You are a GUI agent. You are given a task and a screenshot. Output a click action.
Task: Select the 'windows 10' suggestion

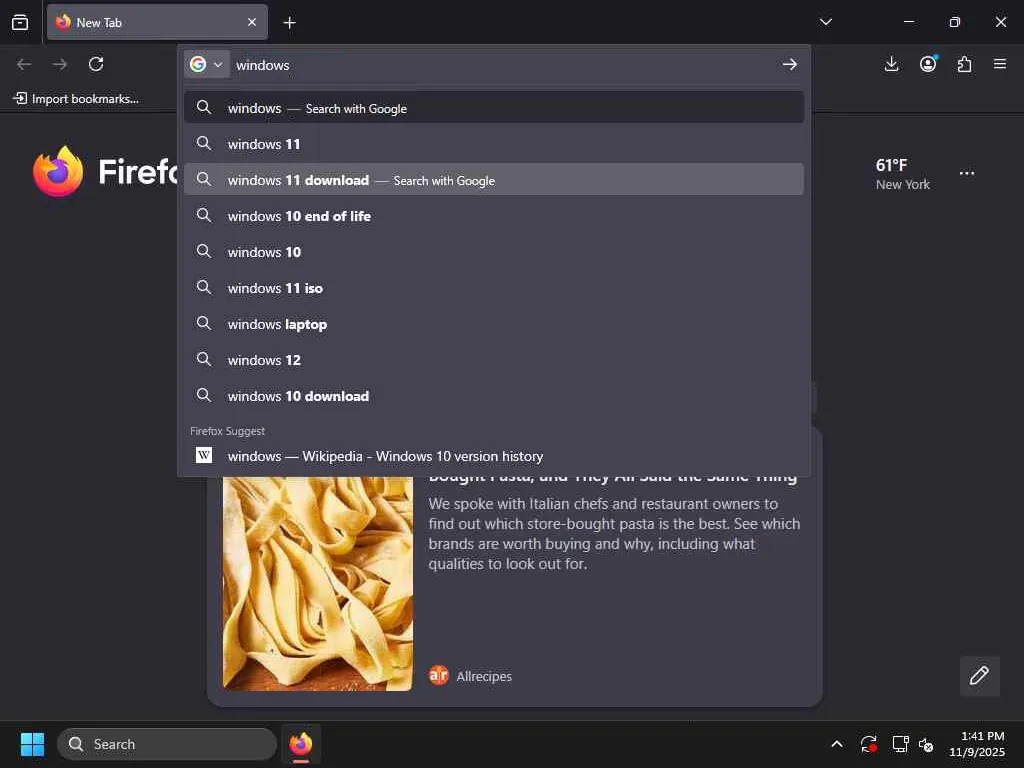pos(494,251)
